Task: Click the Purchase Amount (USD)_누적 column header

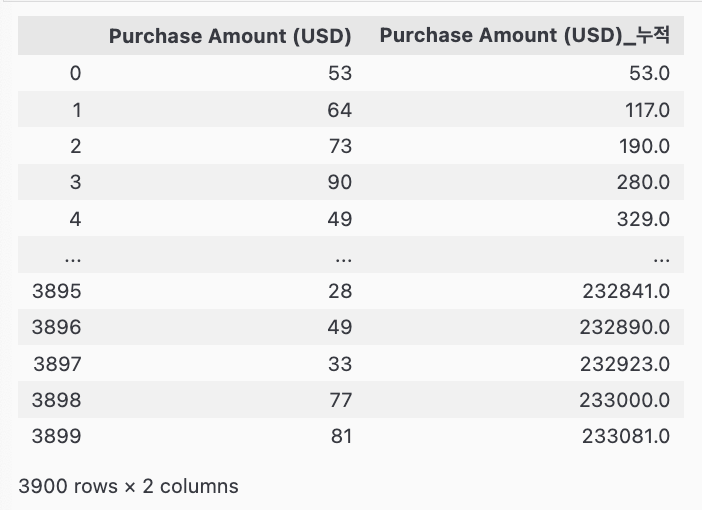Action: (x=524, y=37)
